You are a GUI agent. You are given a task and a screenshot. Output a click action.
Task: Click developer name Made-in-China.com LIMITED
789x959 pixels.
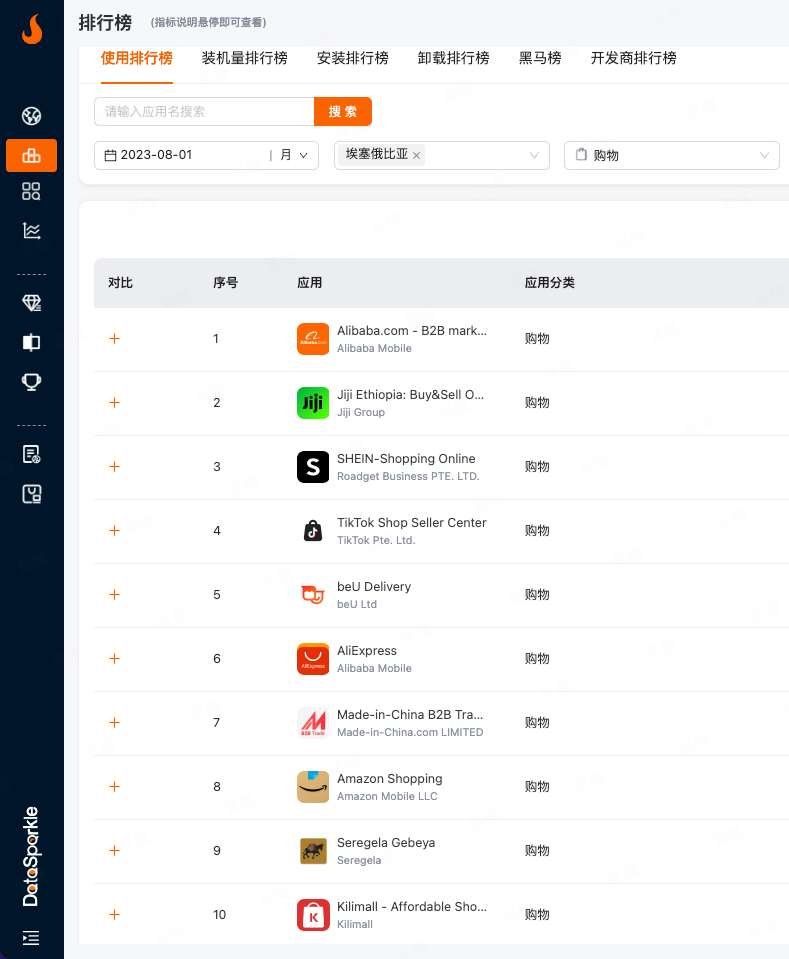(x=410, y=733)
